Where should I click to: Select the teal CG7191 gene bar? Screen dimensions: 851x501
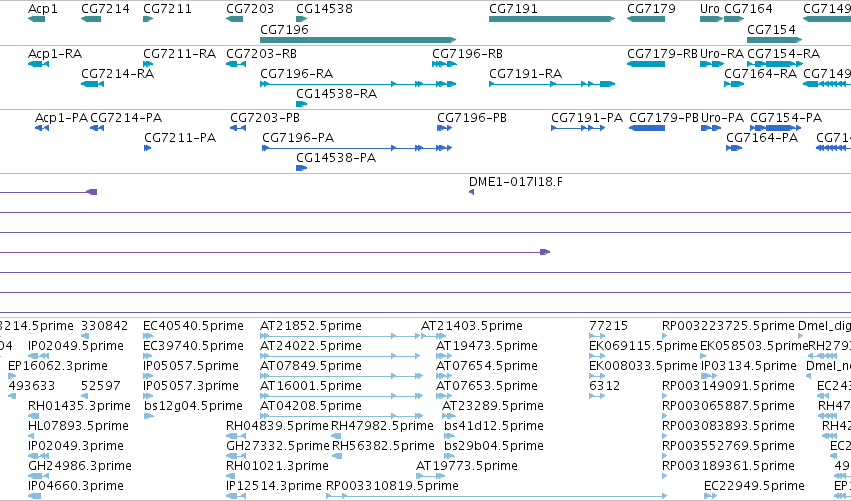click(x=552, y=19)
